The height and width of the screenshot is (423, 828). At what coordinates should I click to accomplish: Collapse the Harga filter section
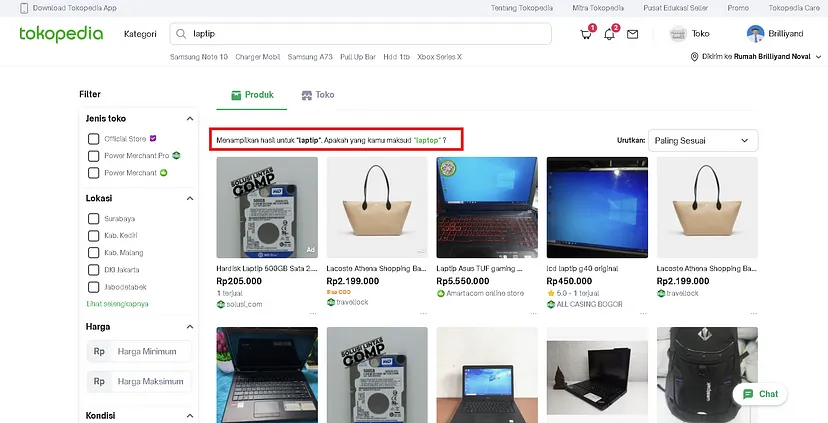point(190,327)
